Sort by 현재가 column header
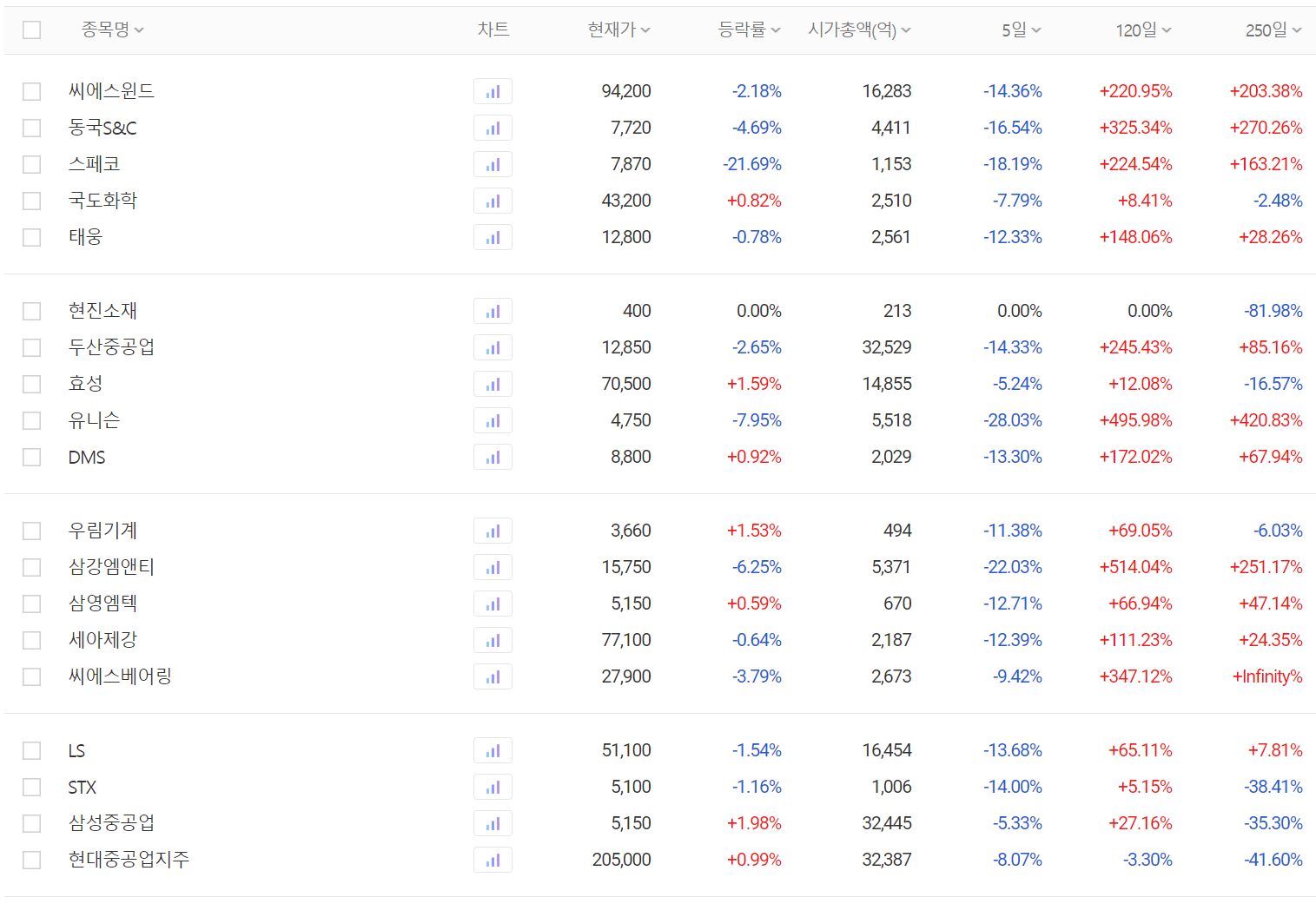Viewport: 1316px width, 917px height. point(618,30)
